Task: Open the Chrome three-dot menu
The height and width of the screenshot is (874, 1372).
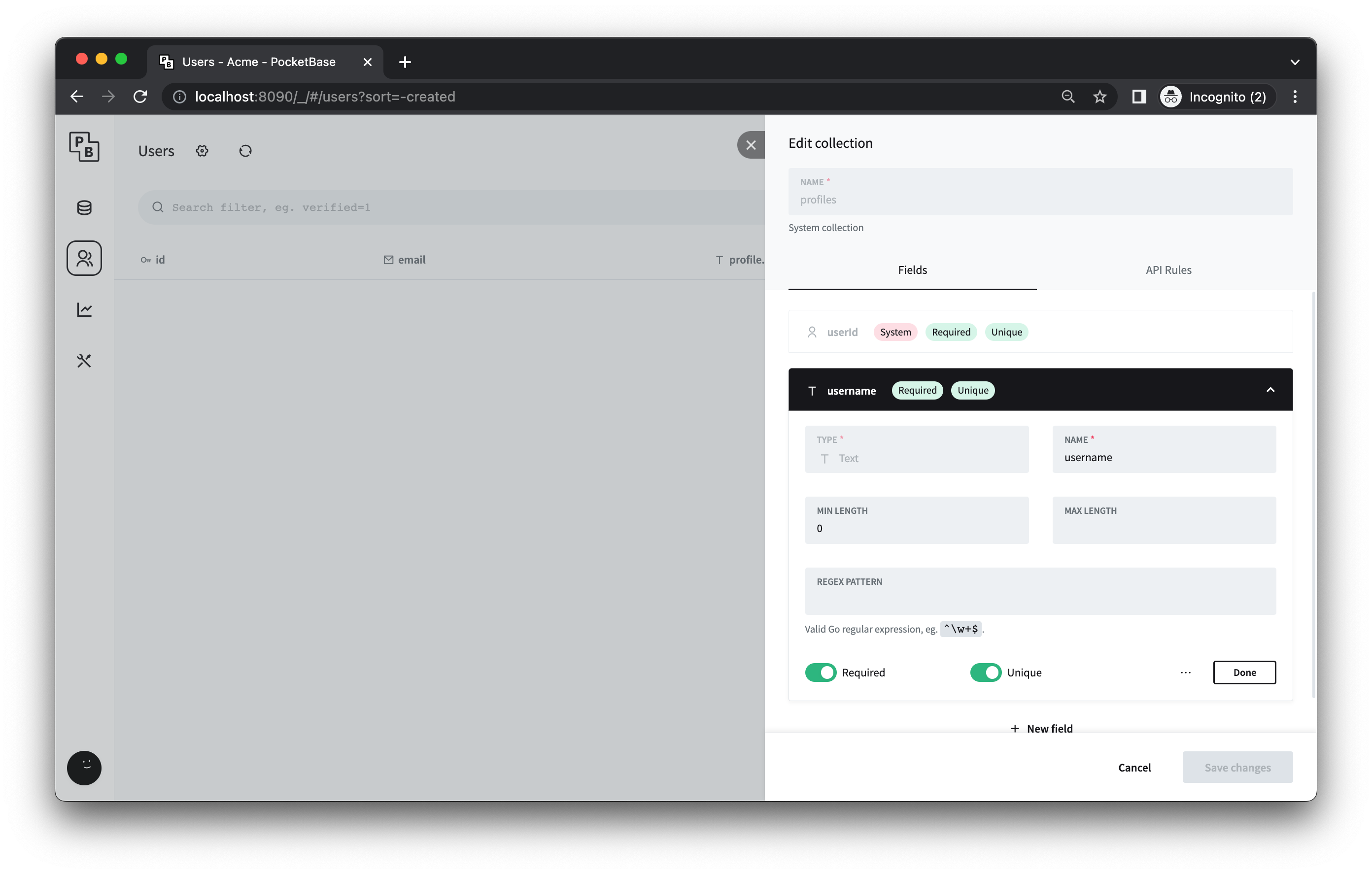Action: (1295, 96)
